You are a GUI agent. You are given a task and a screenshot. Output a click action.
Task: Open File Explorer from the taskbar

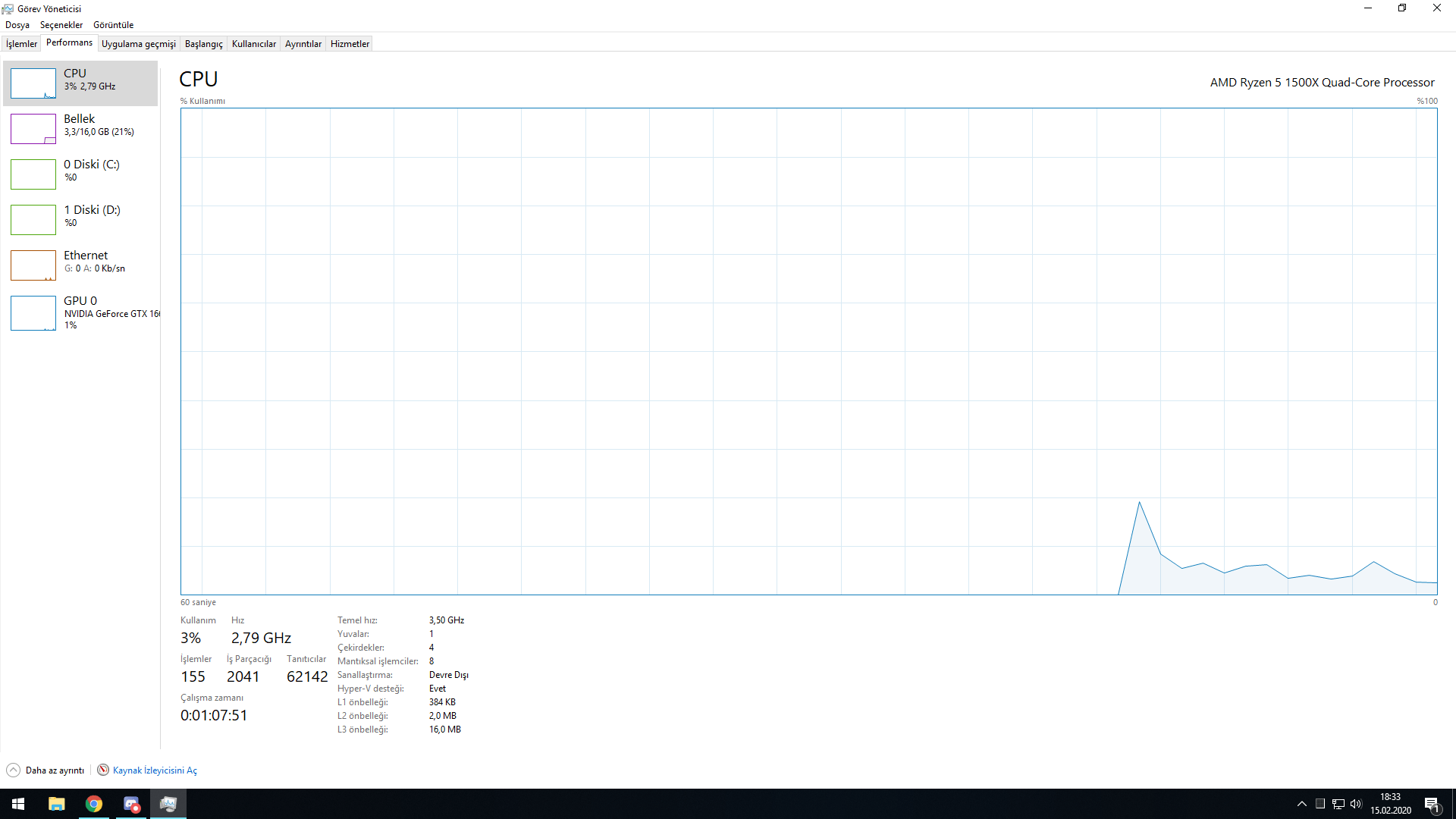[x=57, y=804]
